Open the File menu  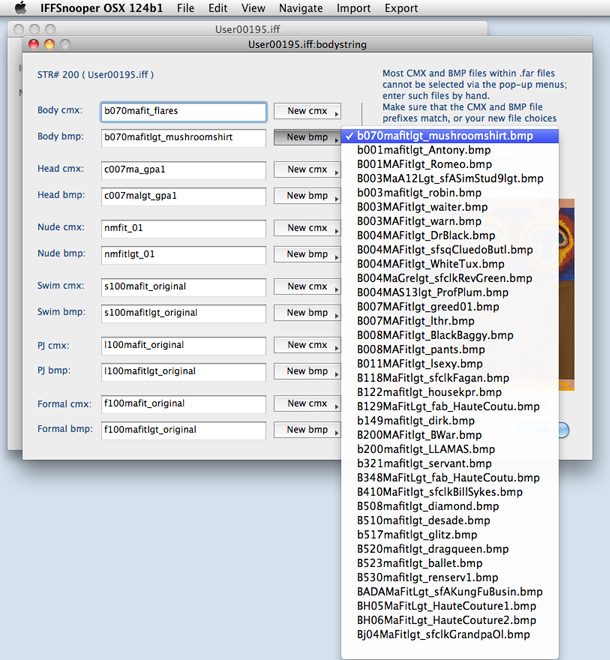click(185, 8)
